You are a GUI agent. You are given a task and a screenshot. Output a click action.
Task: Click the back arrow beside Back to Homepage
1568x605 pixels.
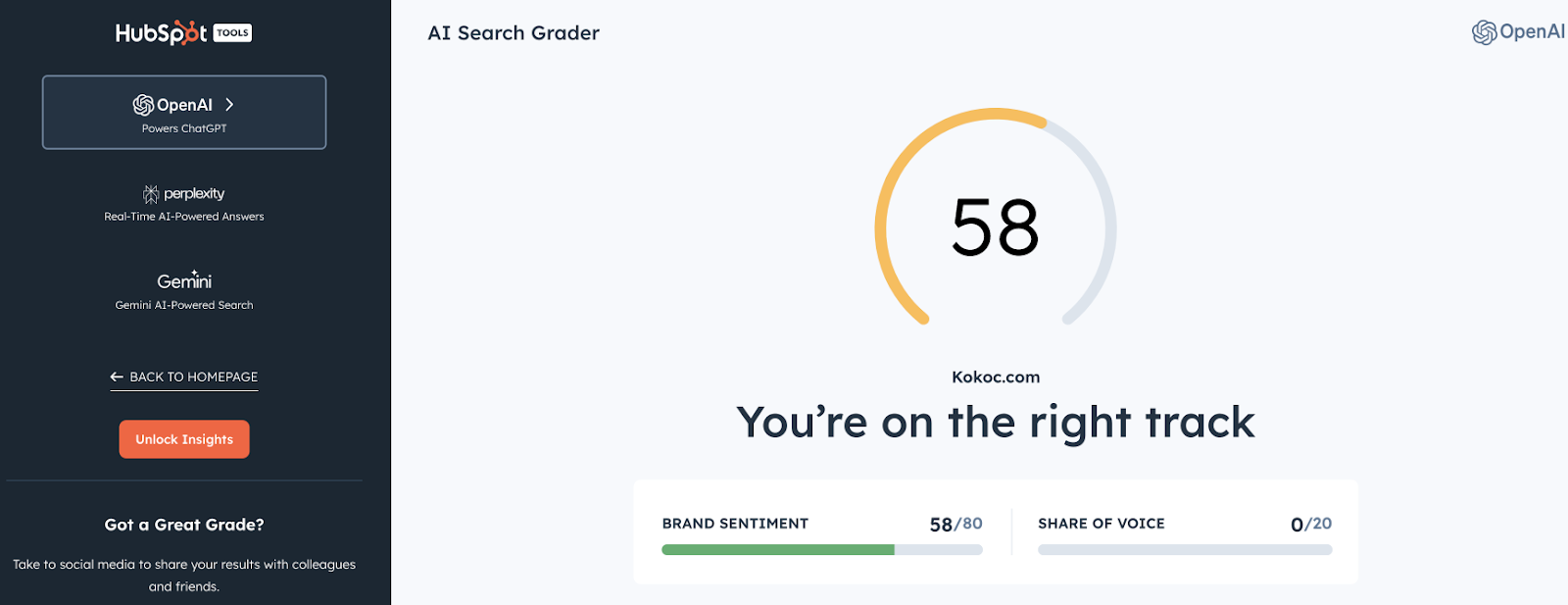click(x=117, y=377)
